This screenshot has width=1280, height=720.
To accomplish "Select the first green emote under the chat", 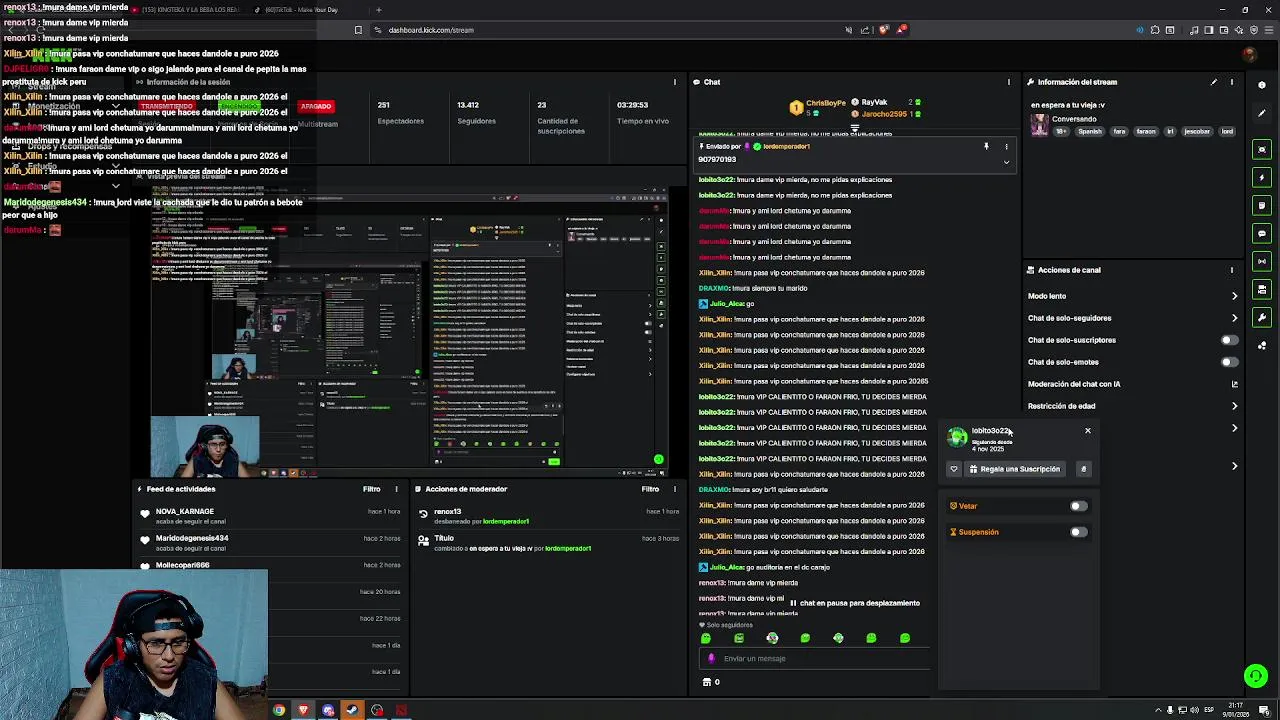I will [706, 638].
